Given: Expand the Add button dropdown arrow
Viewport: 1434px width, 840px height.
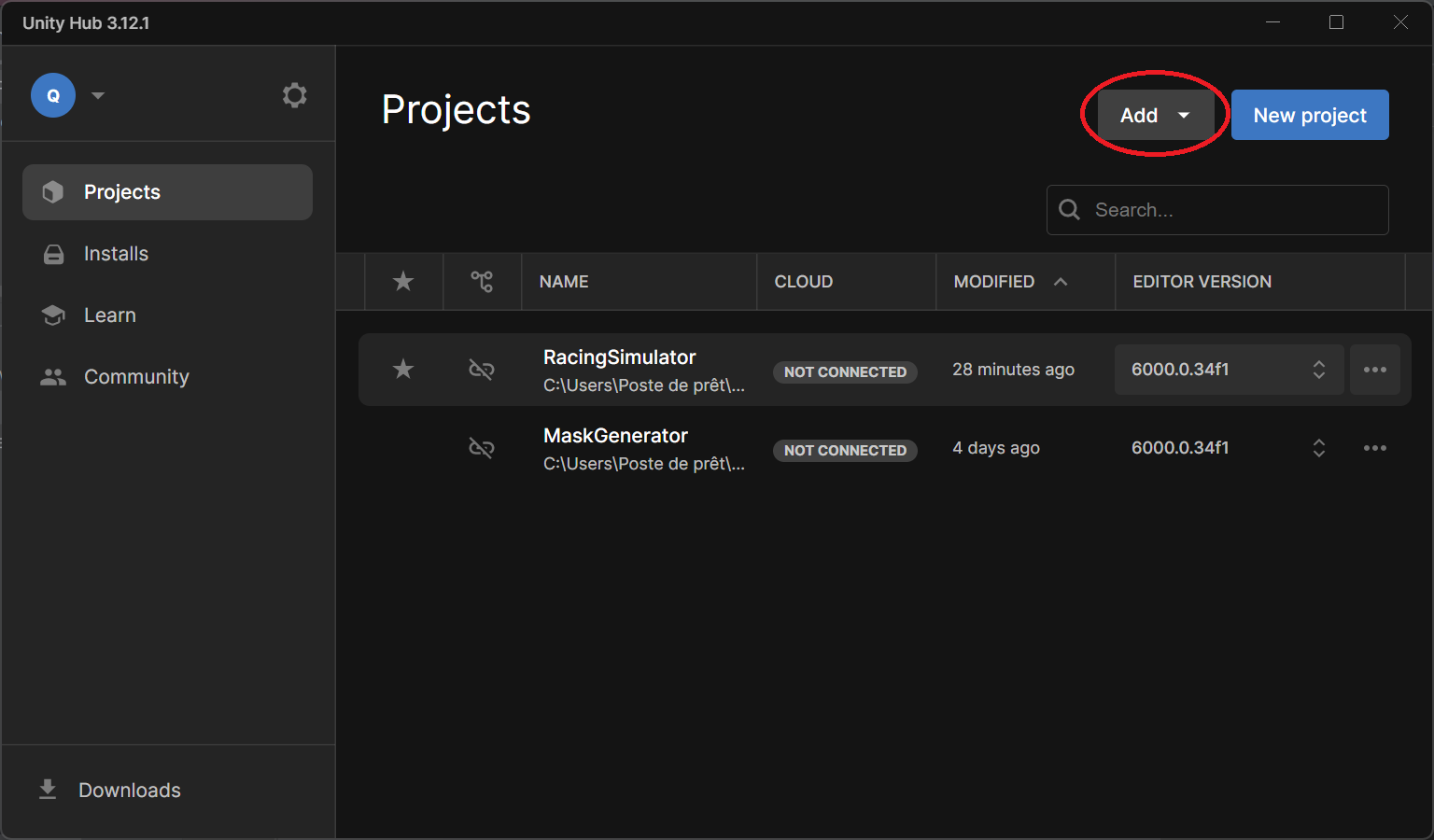Looking at the screenshot, I should tap(1184, 116).
